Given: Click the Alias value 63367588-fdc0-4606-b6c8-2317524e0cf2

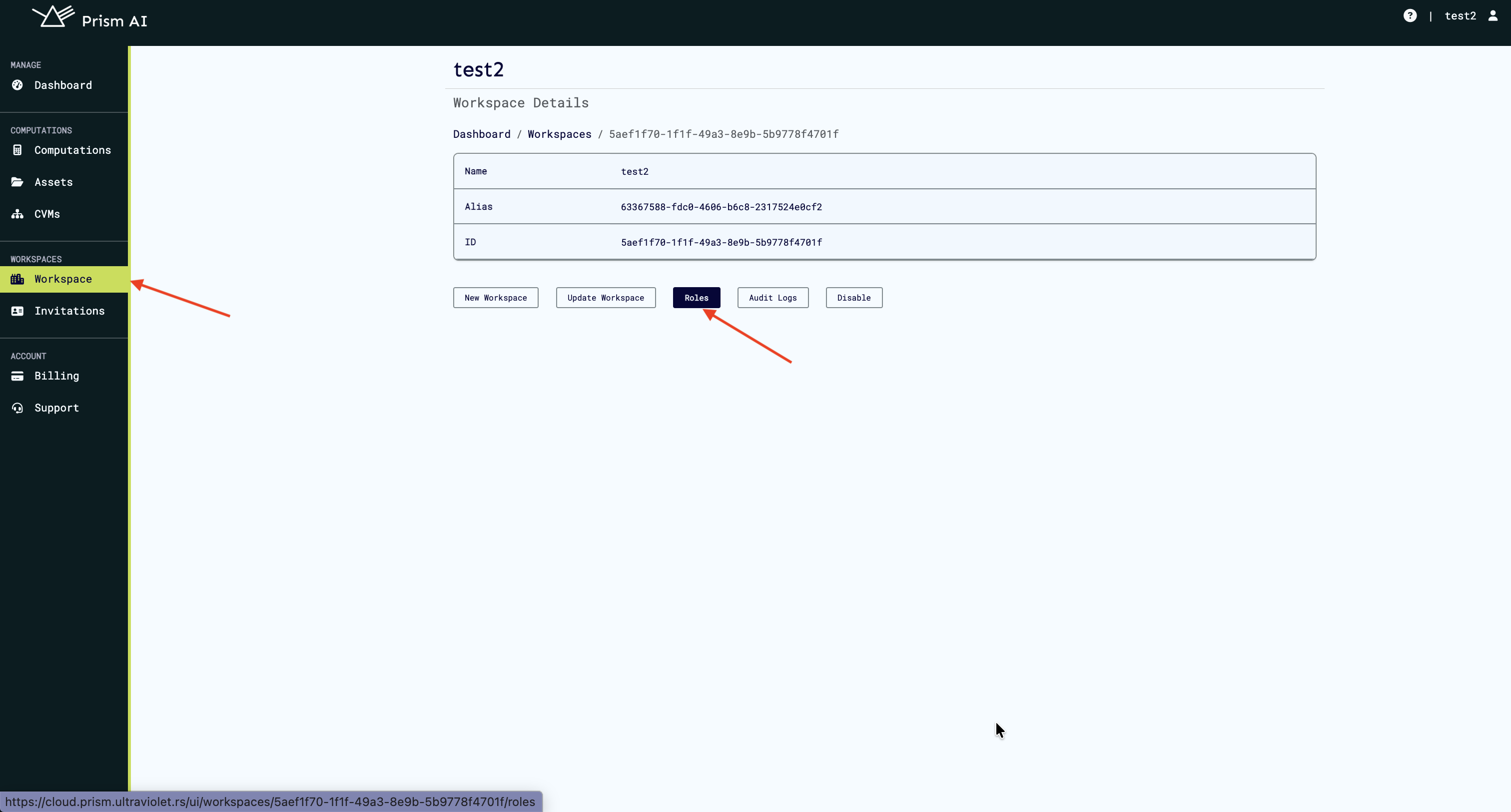Looking at the screenshot, I should coord(722,207).
